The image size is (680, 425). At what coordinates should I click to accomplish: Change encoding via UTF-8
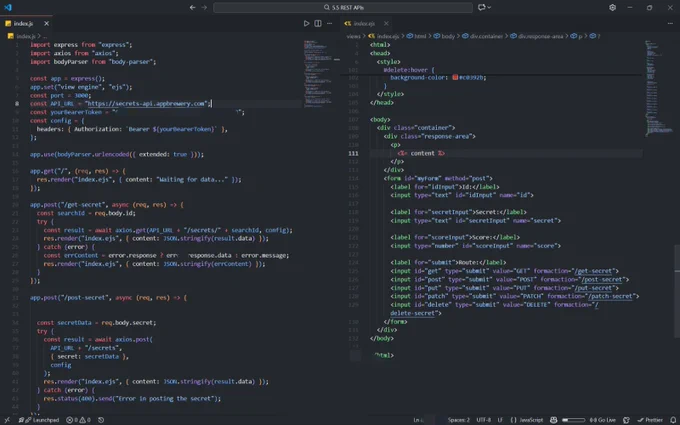click(x=483, y=420)
